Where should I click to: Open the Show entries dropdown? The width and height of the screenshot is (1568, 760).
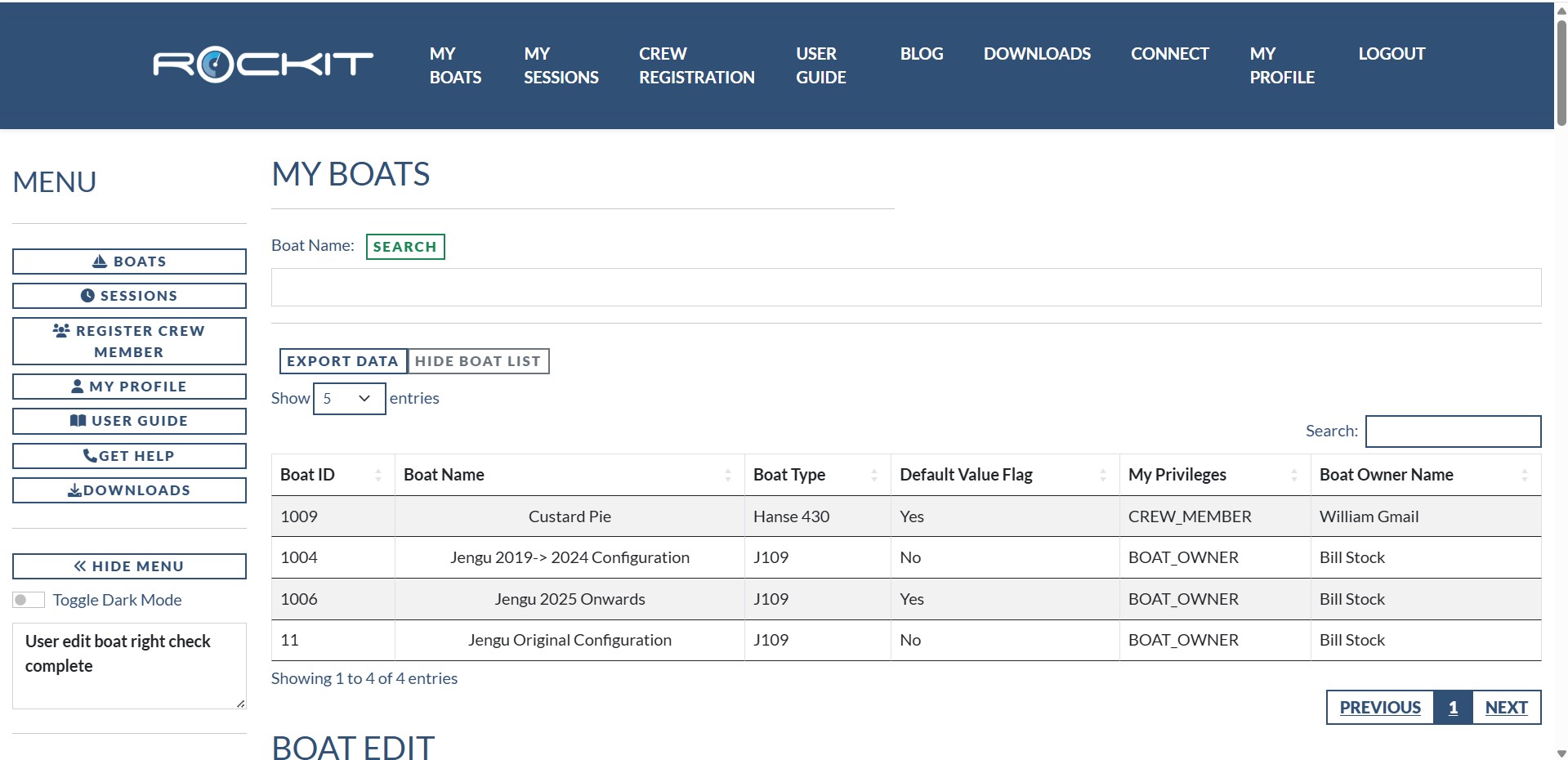(x=349, y=399)
